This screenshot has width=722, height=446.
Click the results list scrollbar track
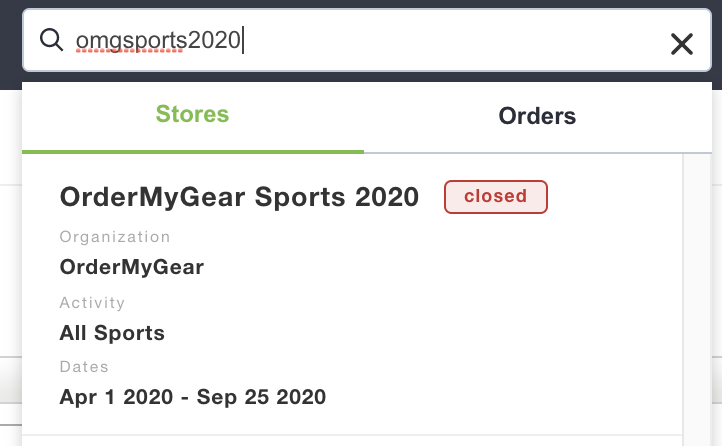tap(697, 299)
